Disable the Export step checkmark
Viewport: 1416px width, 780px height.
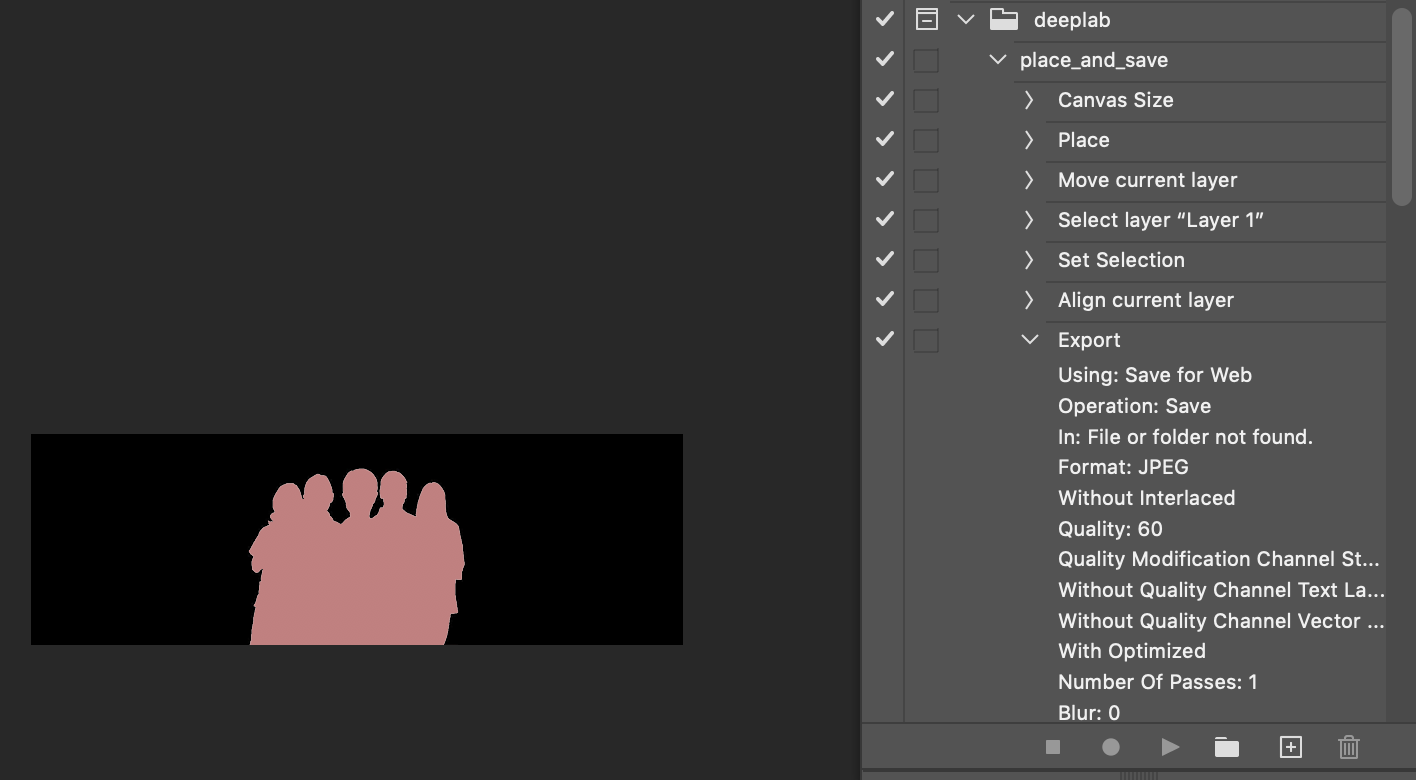click(884, 340)
